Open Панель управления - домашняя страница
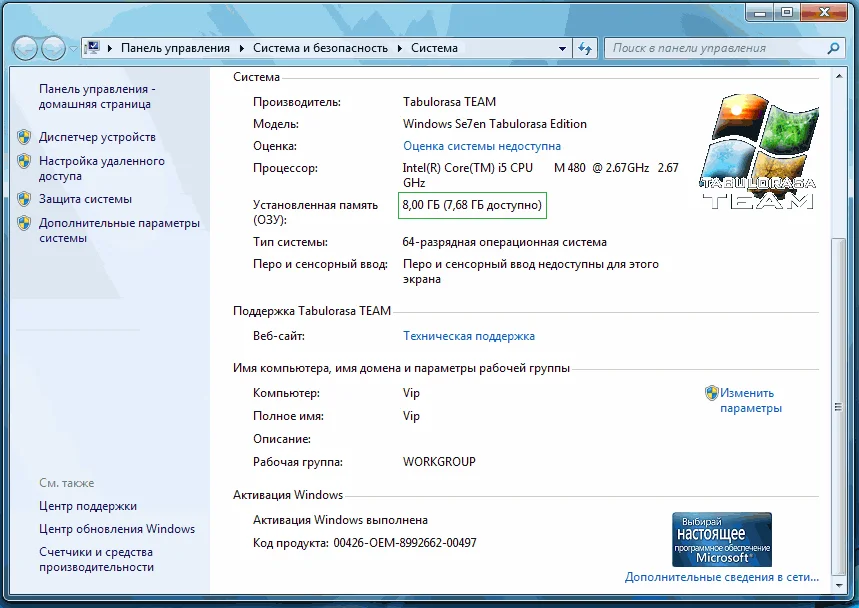The height and width of the screenshot is (608, 859). [97, 96]
